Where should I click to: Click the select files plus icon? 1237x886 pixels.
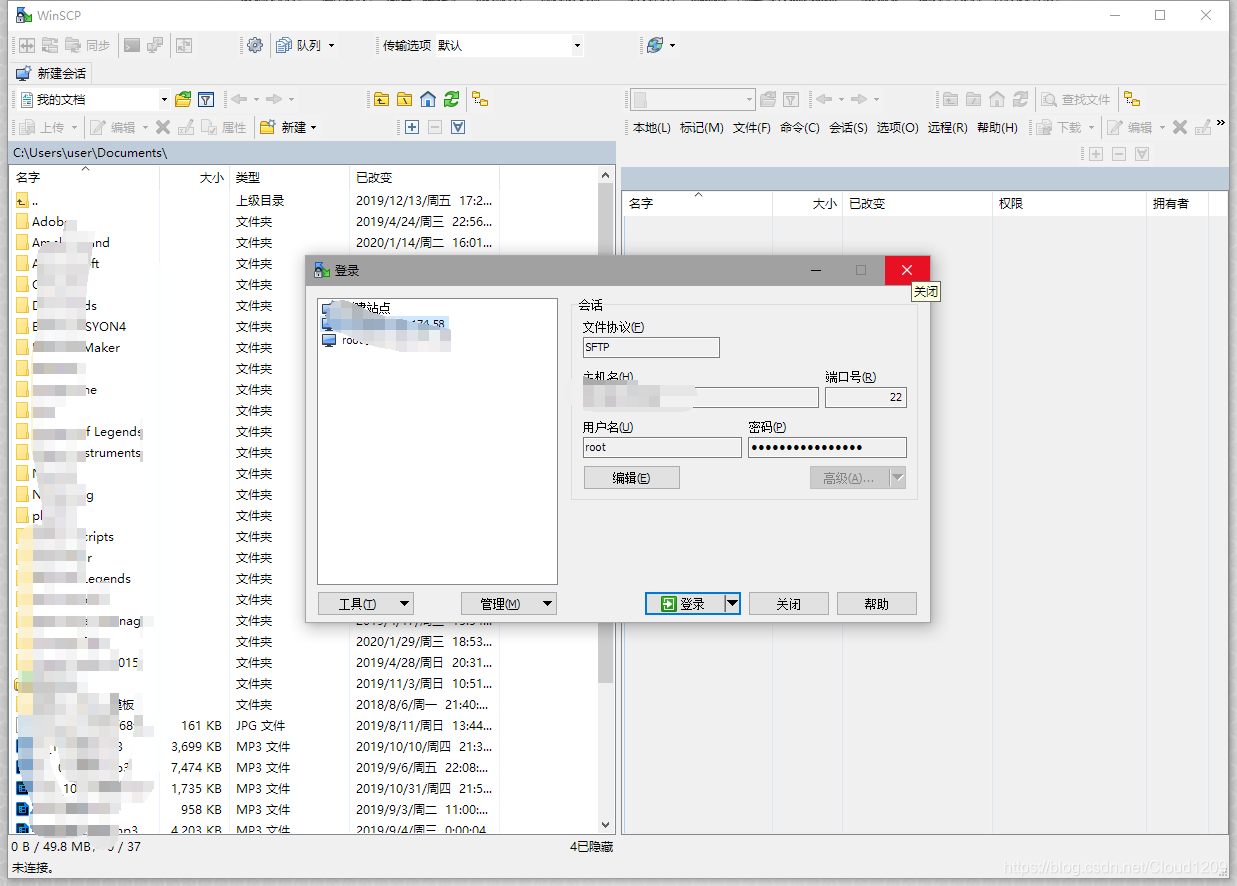coord(412,127)
